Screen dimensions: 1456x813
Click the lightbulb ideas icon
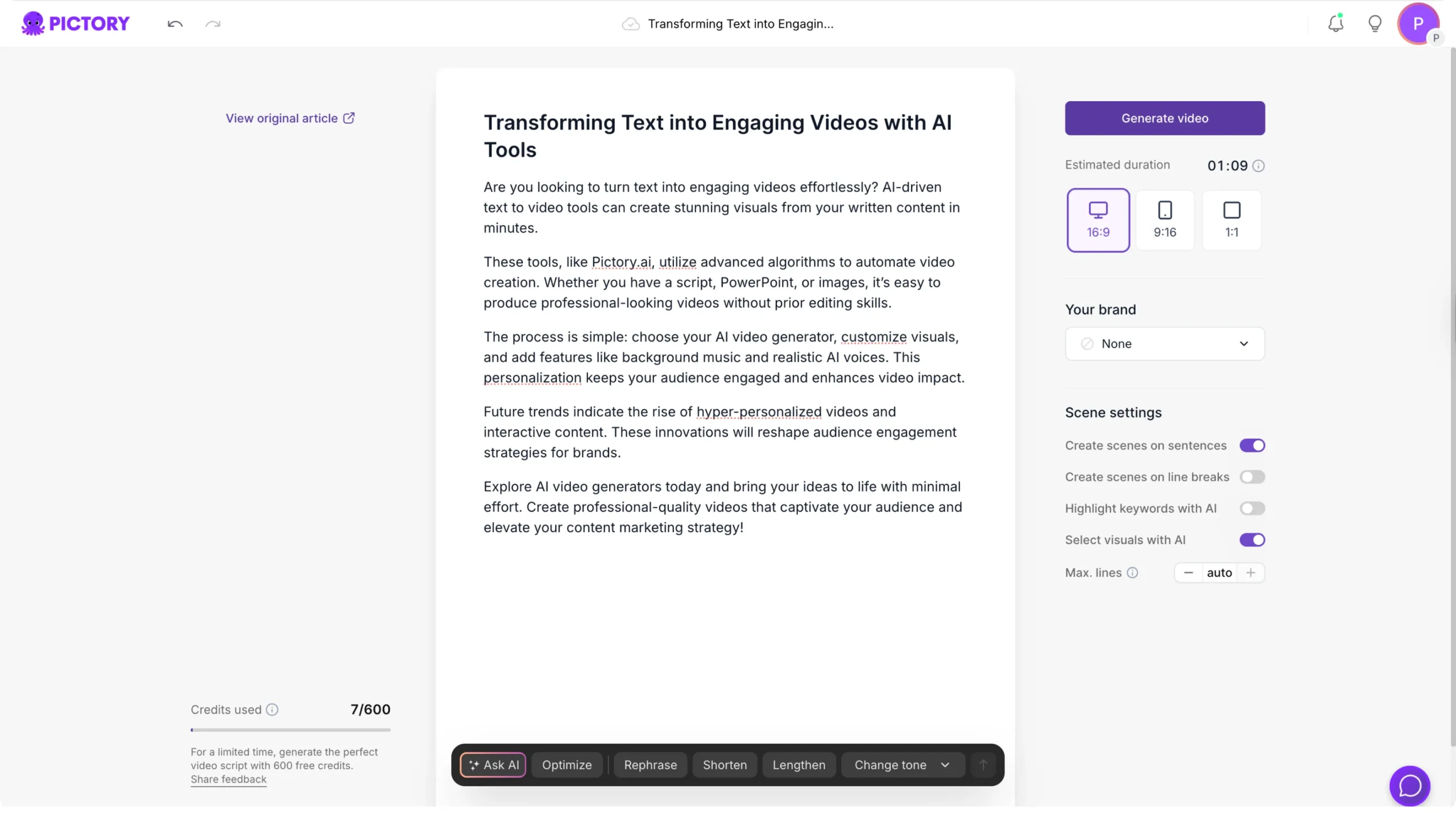pyautogui.click(x=1375, y=24)
